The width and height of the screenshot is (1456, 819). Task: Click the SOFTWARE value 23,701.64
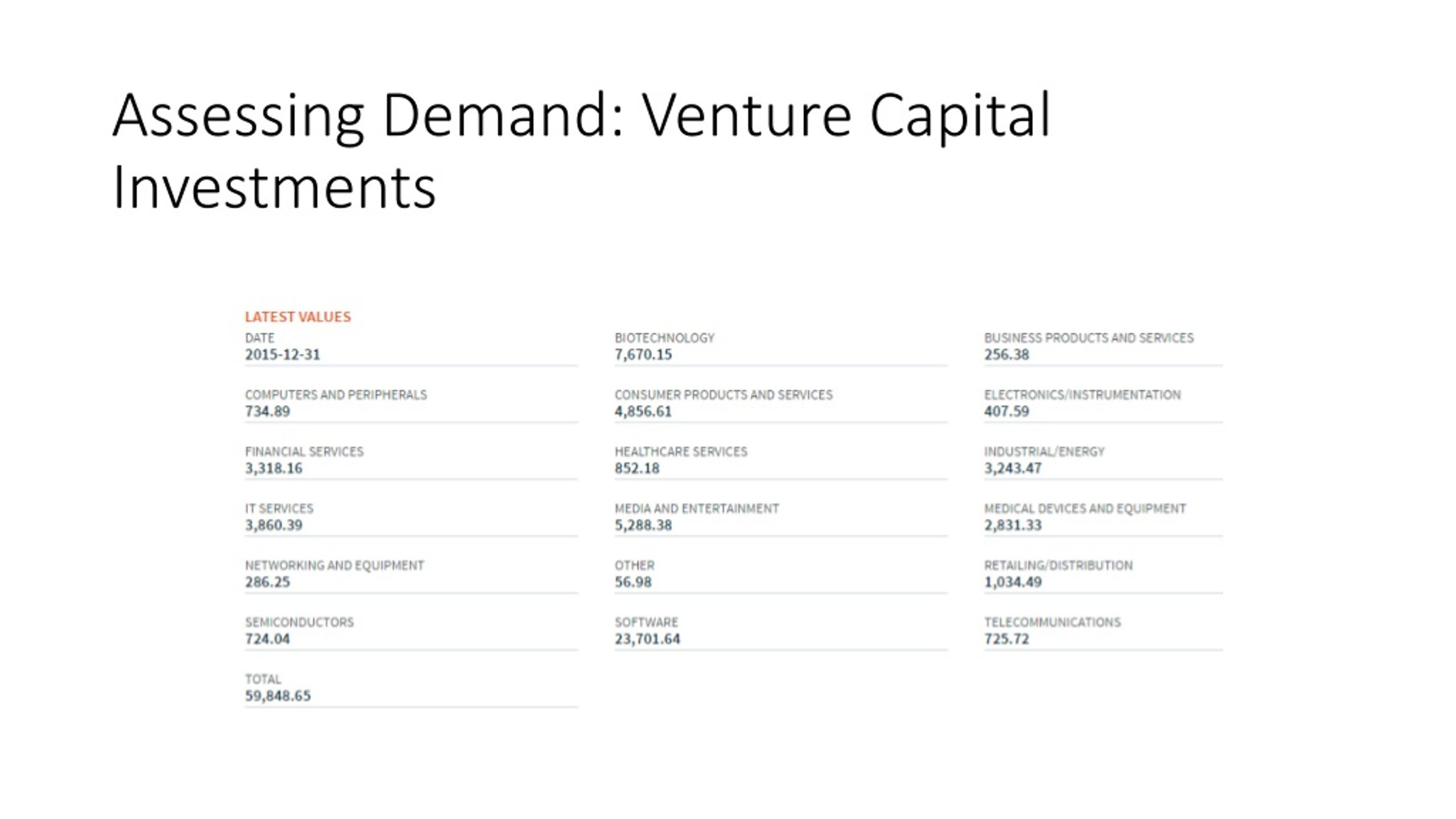click(x=647, y=639)
